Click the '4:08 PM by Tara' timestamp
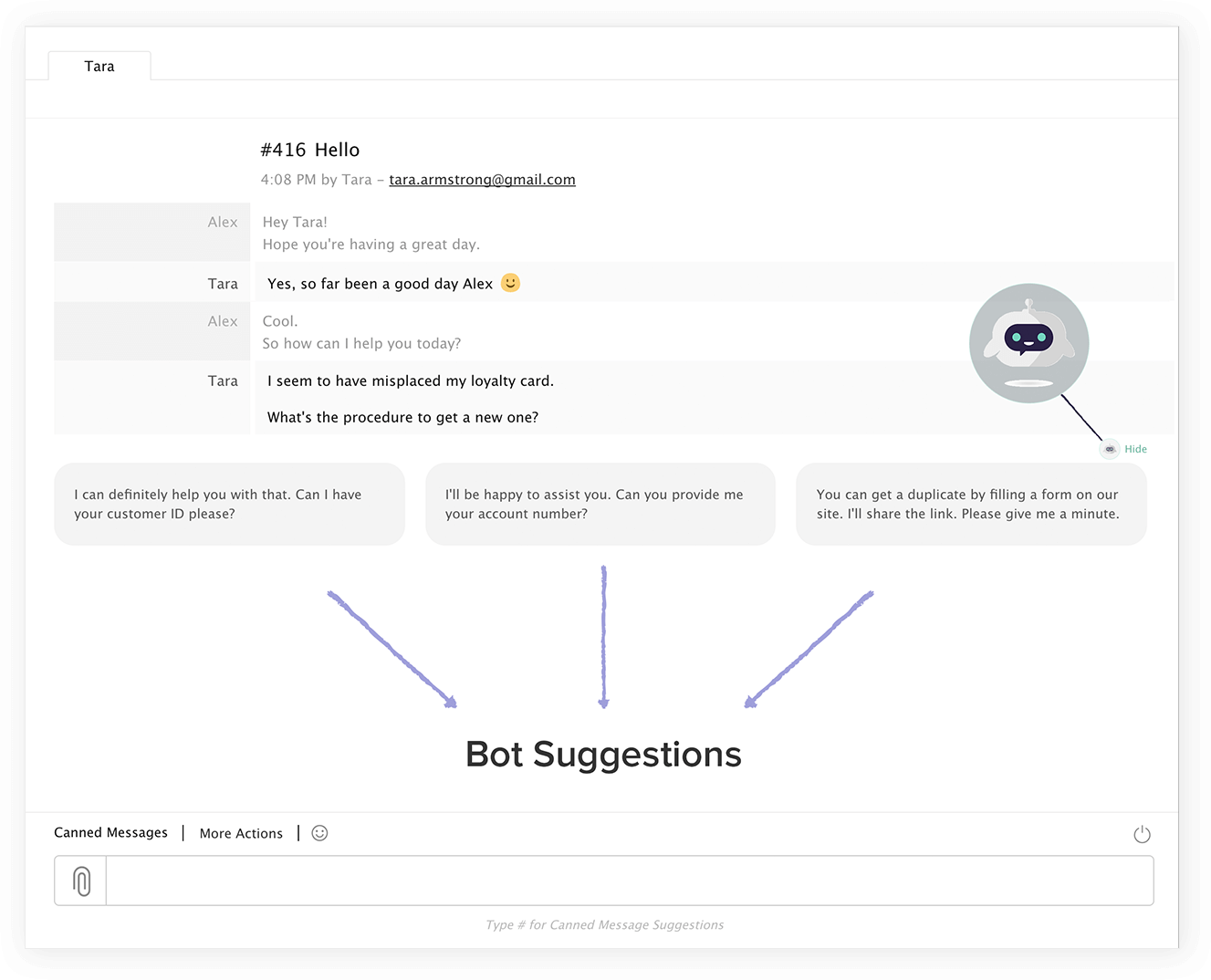1211x980 pixels. (316, 180)
